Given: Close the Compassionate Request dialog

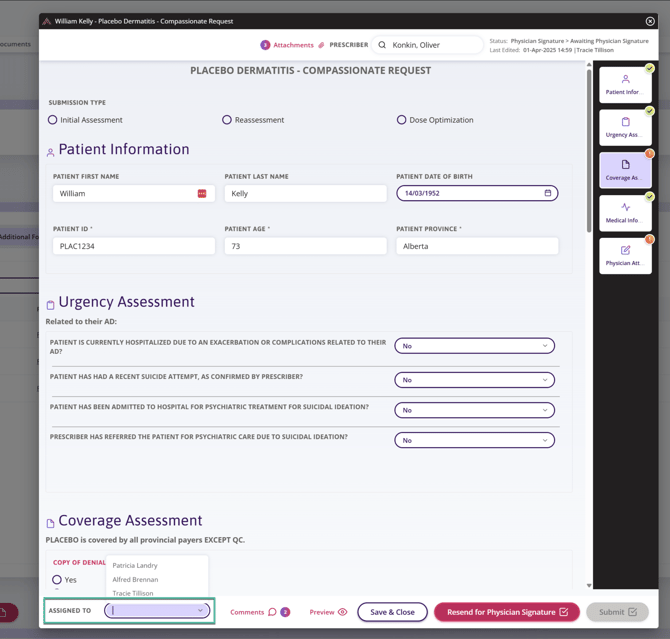Looking at the screenshot, I should point(650,21).
